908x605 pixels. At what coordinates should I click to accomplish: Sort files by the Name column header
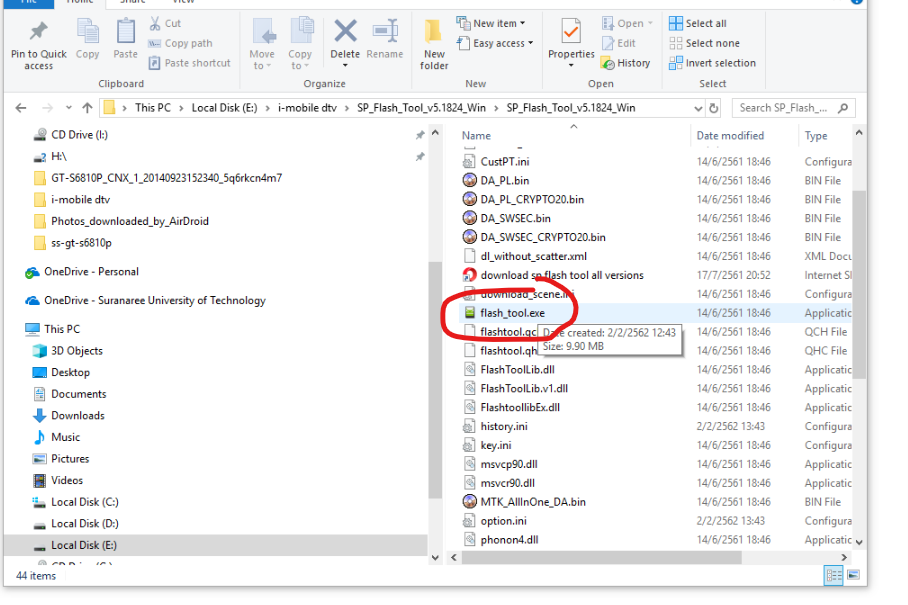(x=476, y=135)
